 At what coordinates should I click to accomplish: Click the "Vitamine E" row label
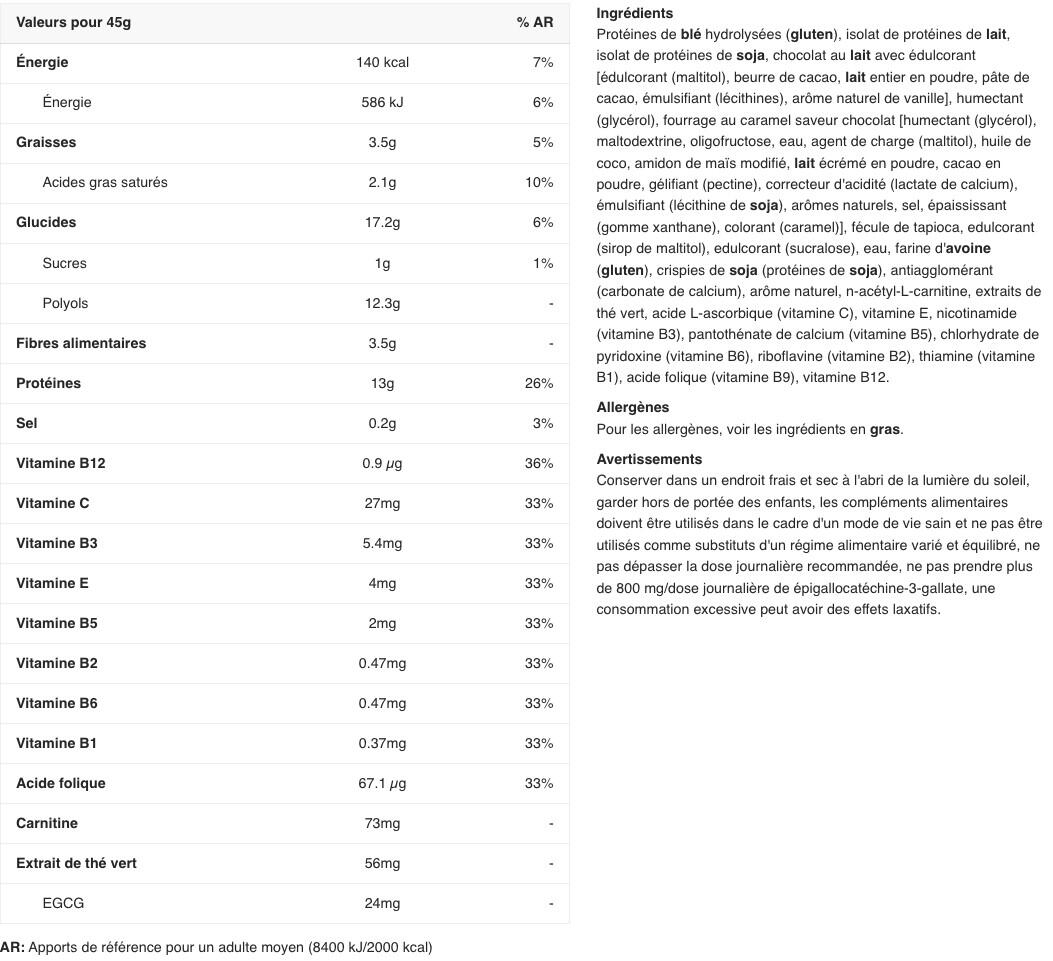pos(52,583)
